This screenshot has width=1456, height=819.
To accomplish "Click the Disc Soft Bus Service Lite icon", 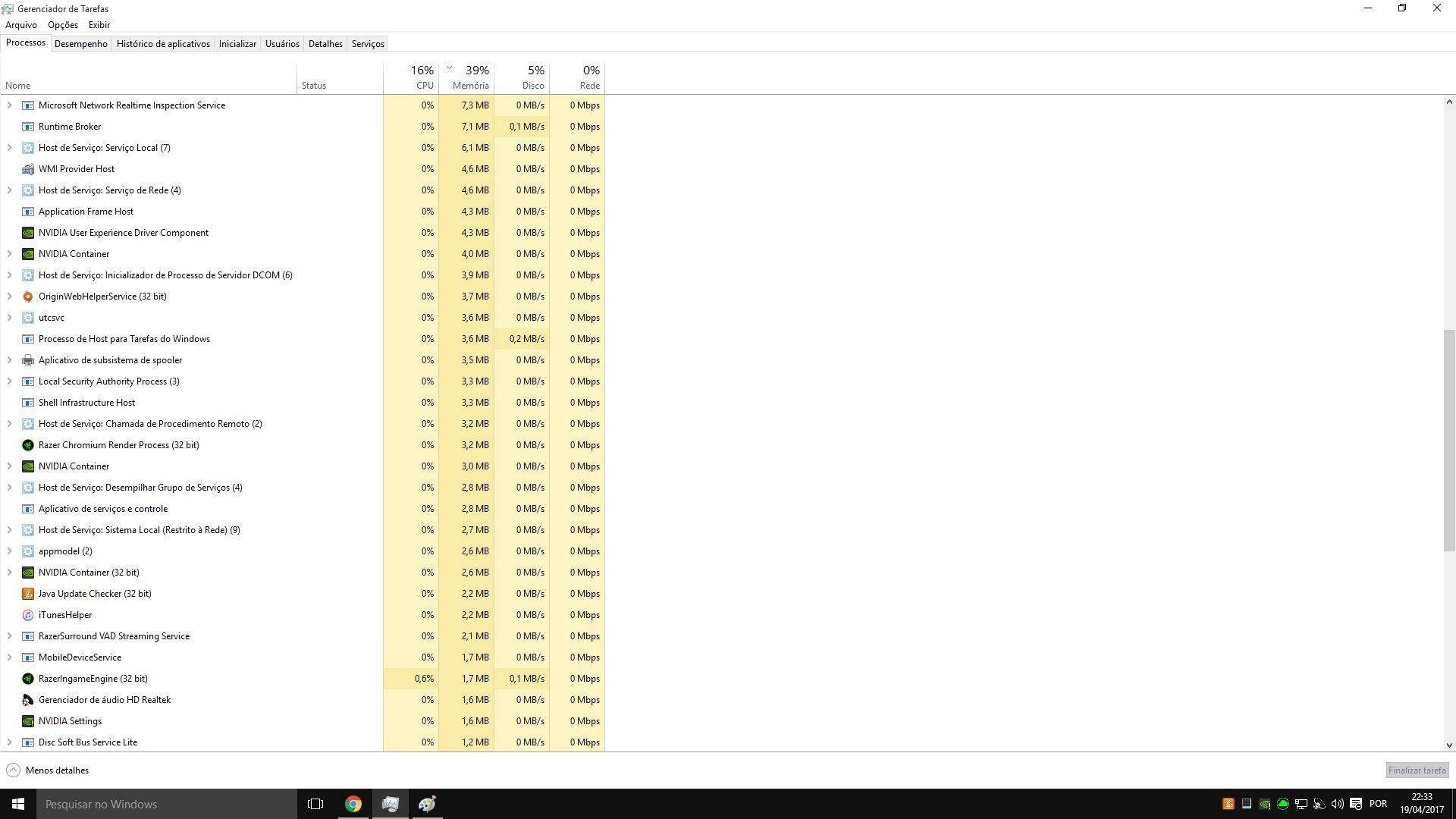I will tap(28, 742).
